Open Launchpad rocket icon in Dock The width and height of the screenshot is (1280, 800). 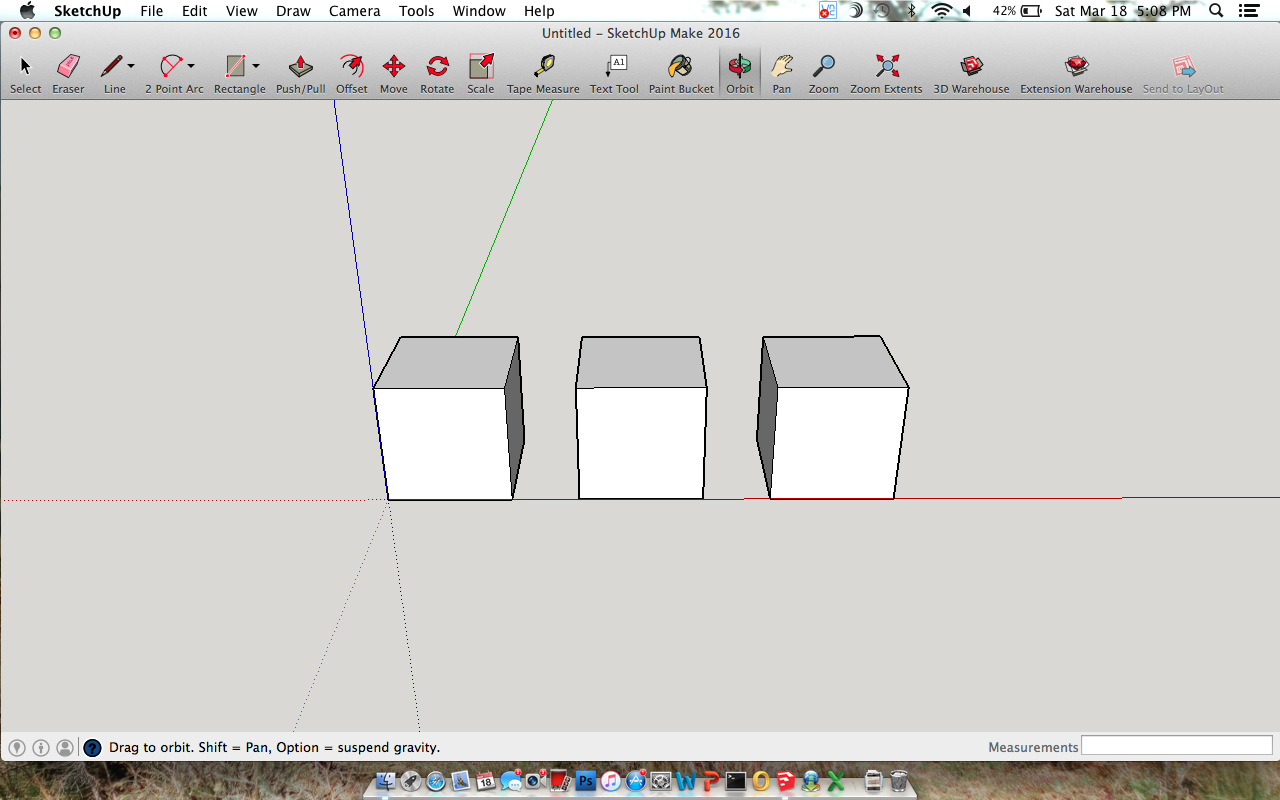pos(411,781)
